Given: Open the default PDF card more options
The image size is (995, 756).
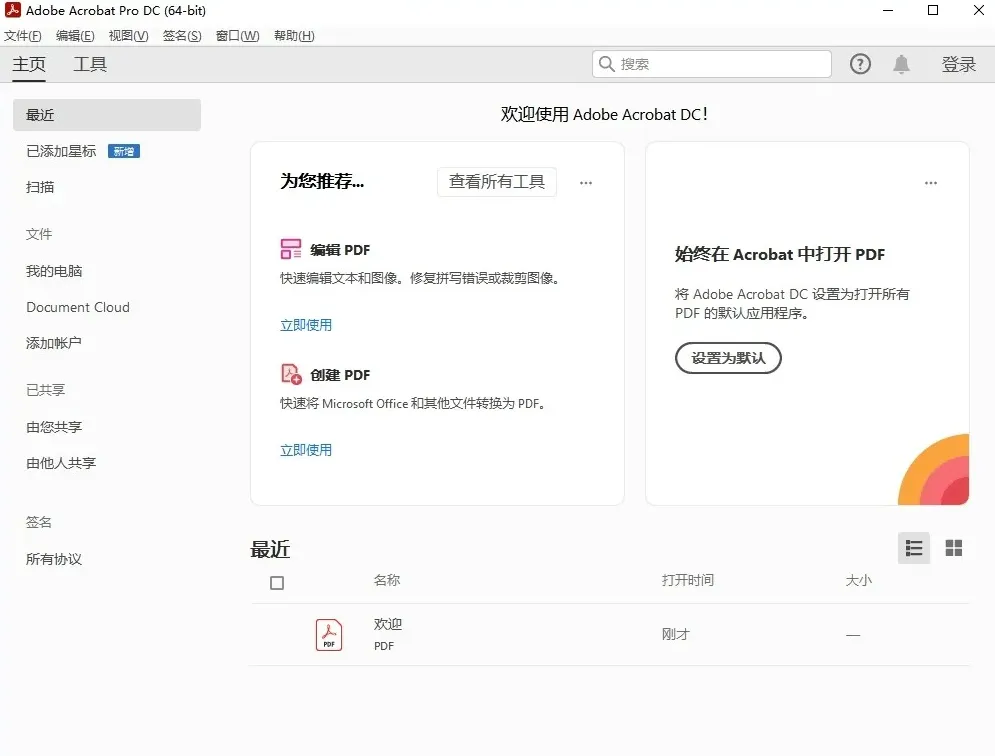Looking at the screenshot, I should (931, 183).
